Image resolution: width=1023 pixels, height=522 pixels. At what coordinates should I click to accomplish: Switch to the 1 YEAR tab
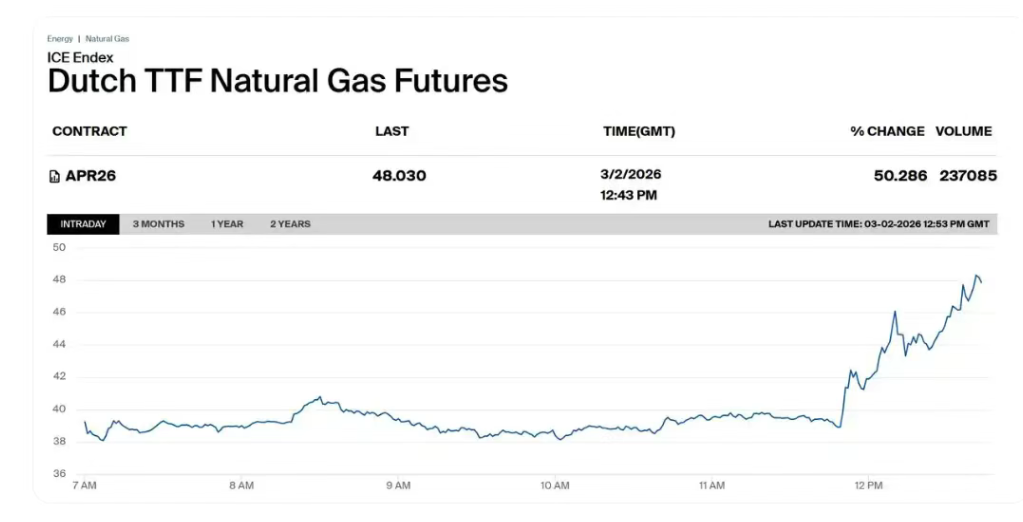click(x=227, y=224)
